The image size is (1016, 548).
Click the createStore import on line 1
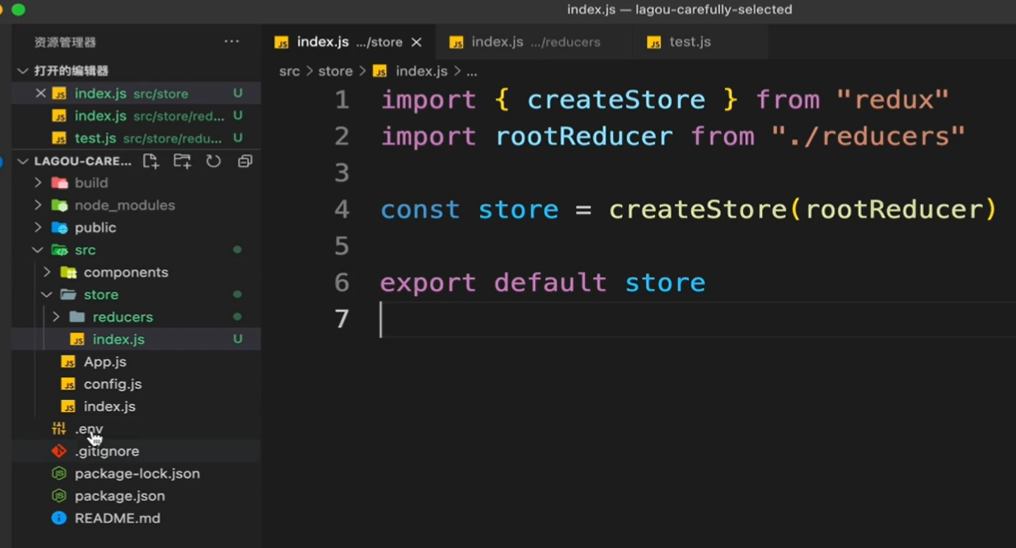(616, 100)
